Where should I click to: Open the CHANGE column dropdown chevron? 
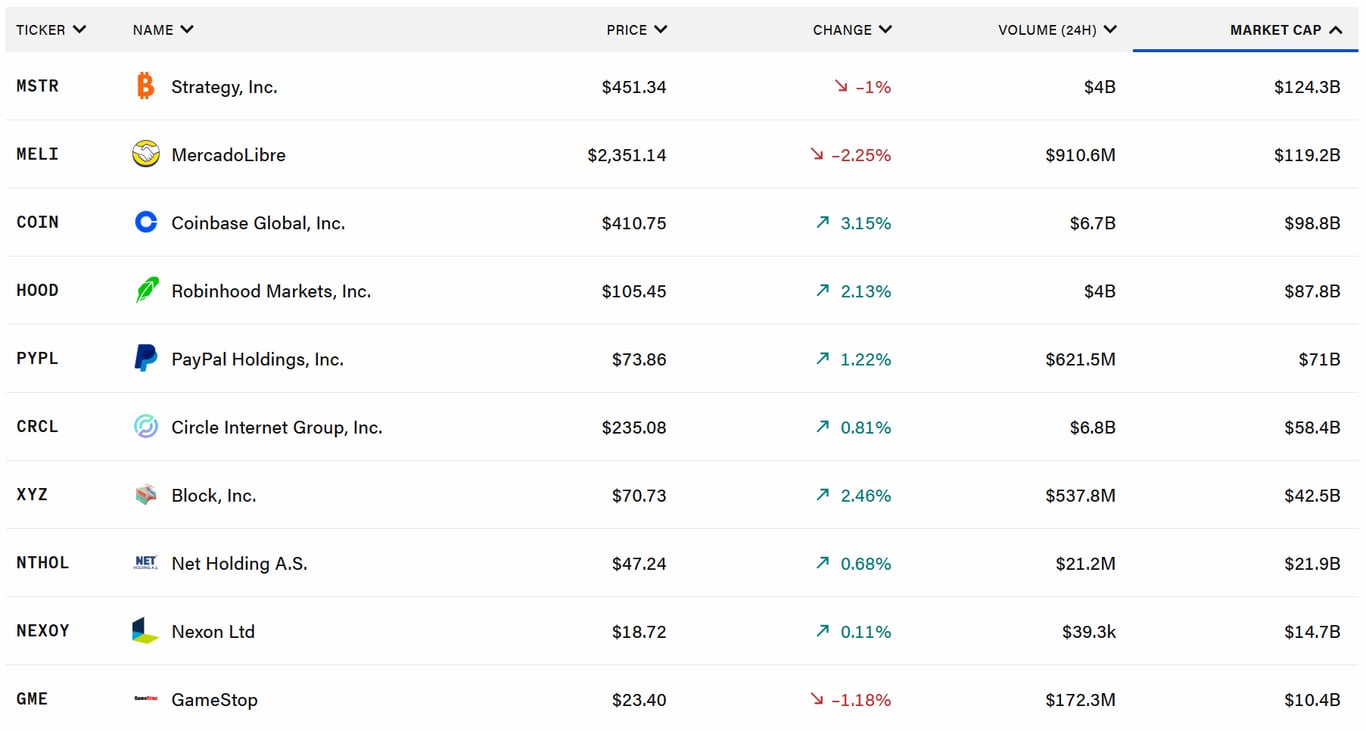coord(884,30)
